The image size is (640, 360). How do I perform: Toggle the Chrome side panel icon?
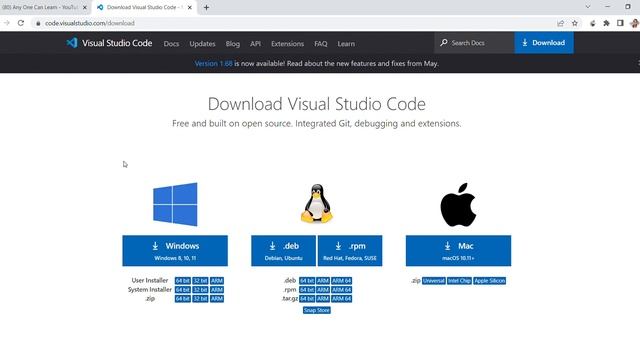click(x=620, y=23)
